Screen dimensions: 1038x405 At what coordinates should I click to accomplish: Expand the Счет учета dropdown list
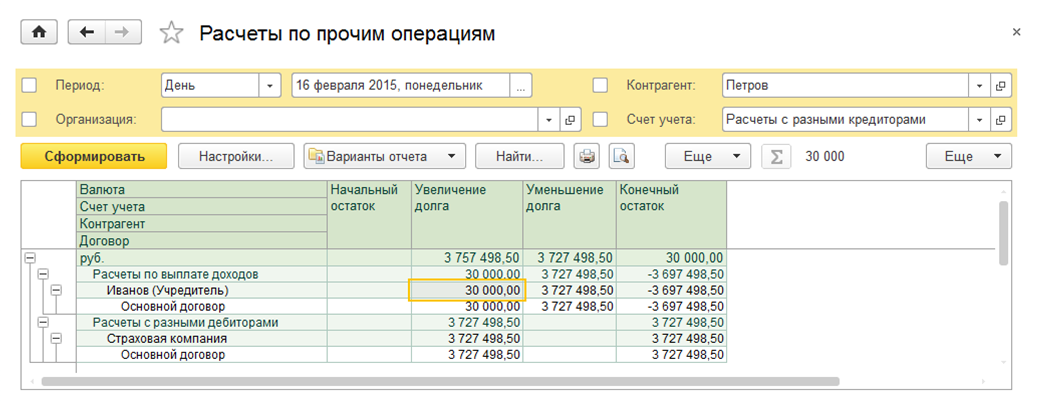[x=978, y=120]
